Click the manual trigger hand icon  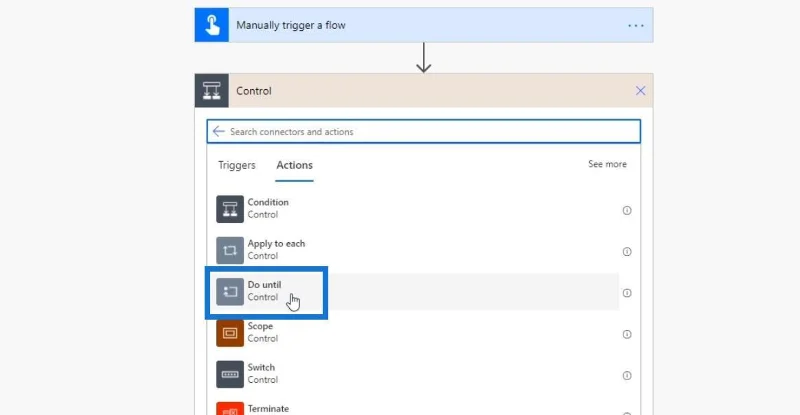click(211, 25)
